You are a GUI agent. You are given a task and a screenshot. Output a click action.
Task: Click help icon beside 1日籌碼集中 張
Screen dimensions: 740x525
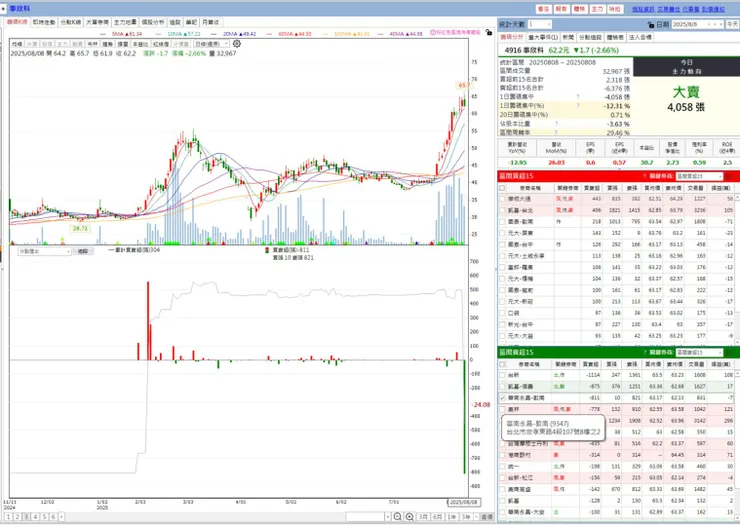[578, 97]
